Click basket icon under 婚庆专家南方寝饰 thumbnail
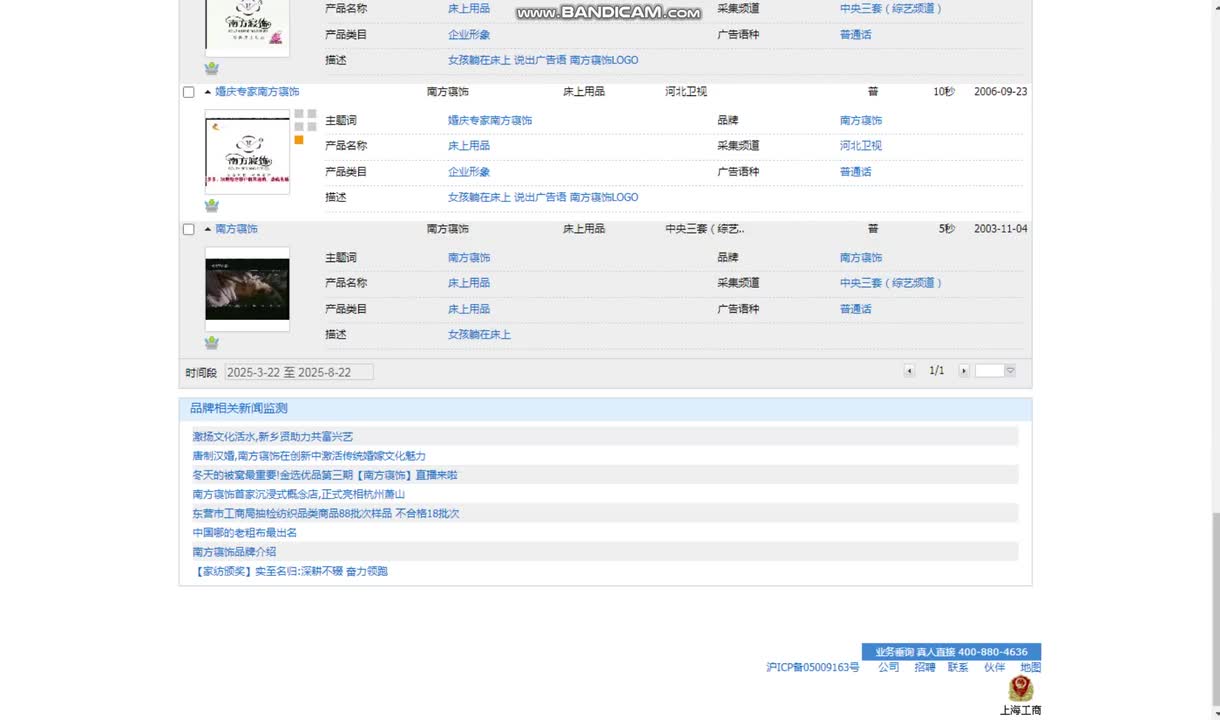 pos(212,205)
